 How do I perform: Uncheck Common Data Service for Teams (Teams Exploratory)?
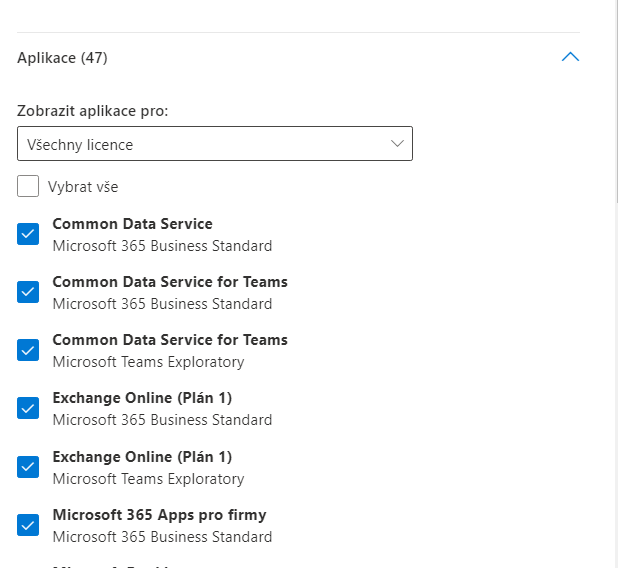(x=28, y=350)
